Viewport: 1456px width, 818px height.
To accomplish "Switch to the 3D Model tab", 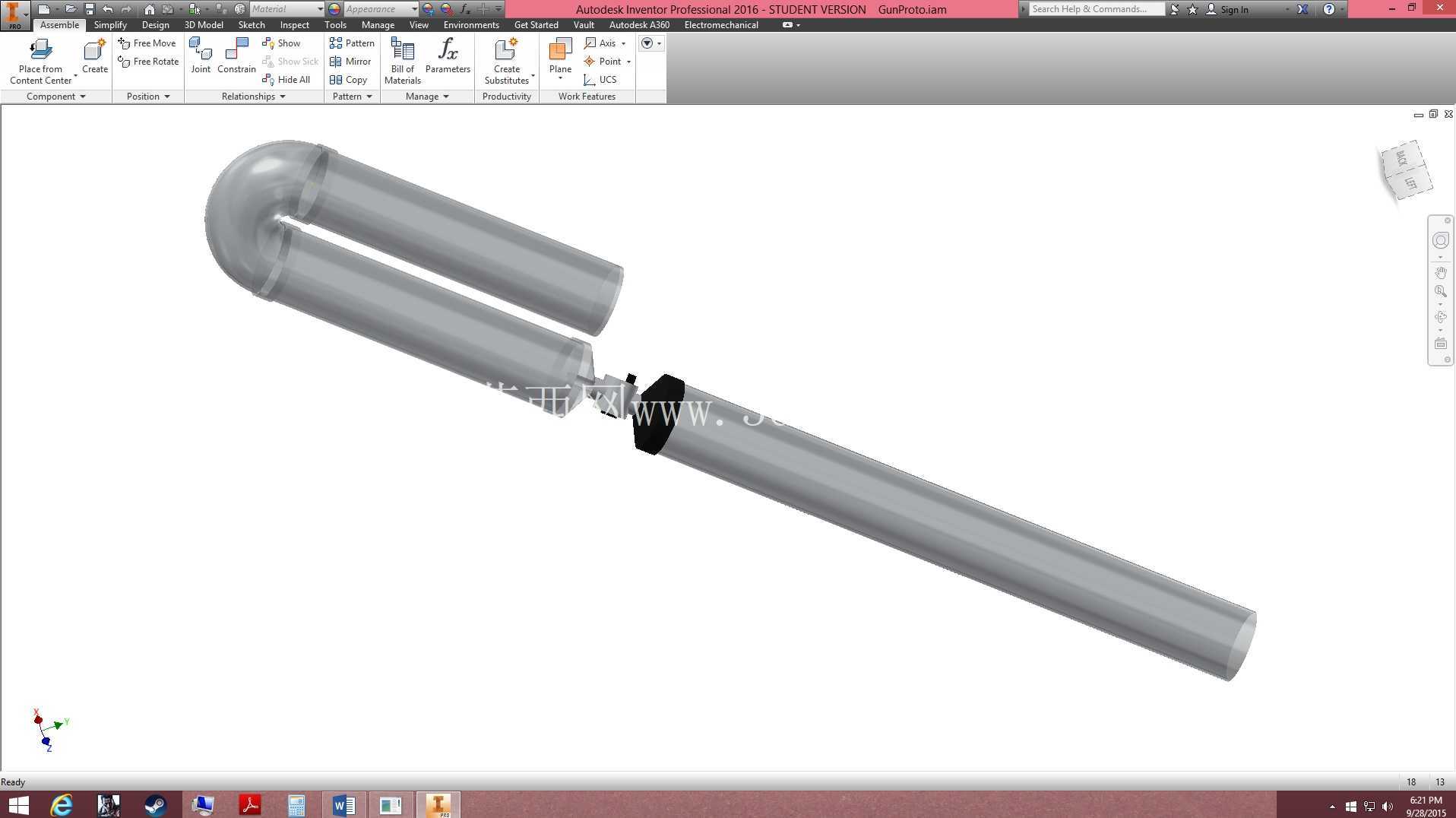I will click(204, 25).
